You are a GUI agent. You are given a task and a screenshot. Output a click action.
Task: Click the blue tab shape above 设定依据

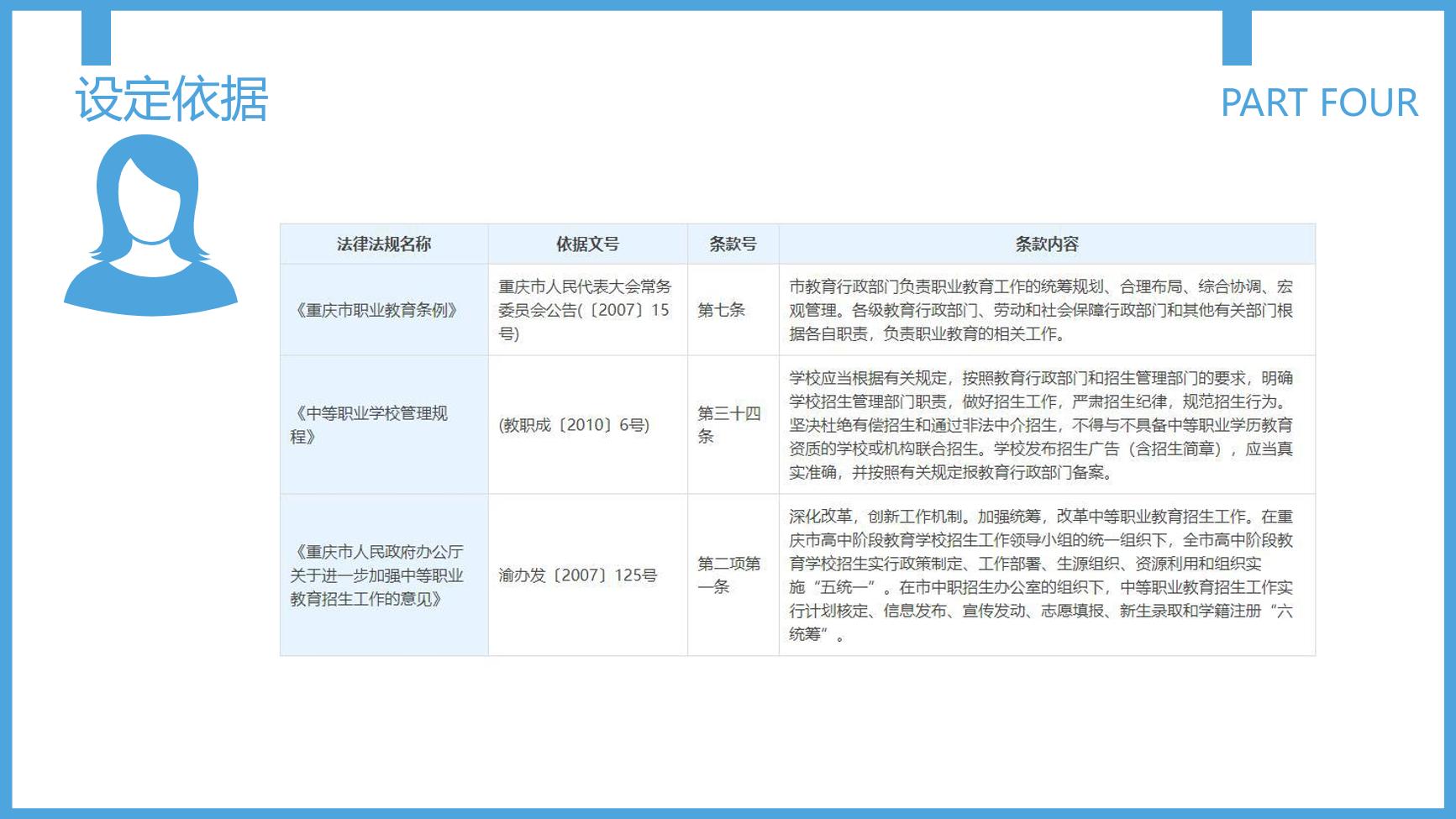(x=96, y=38)
